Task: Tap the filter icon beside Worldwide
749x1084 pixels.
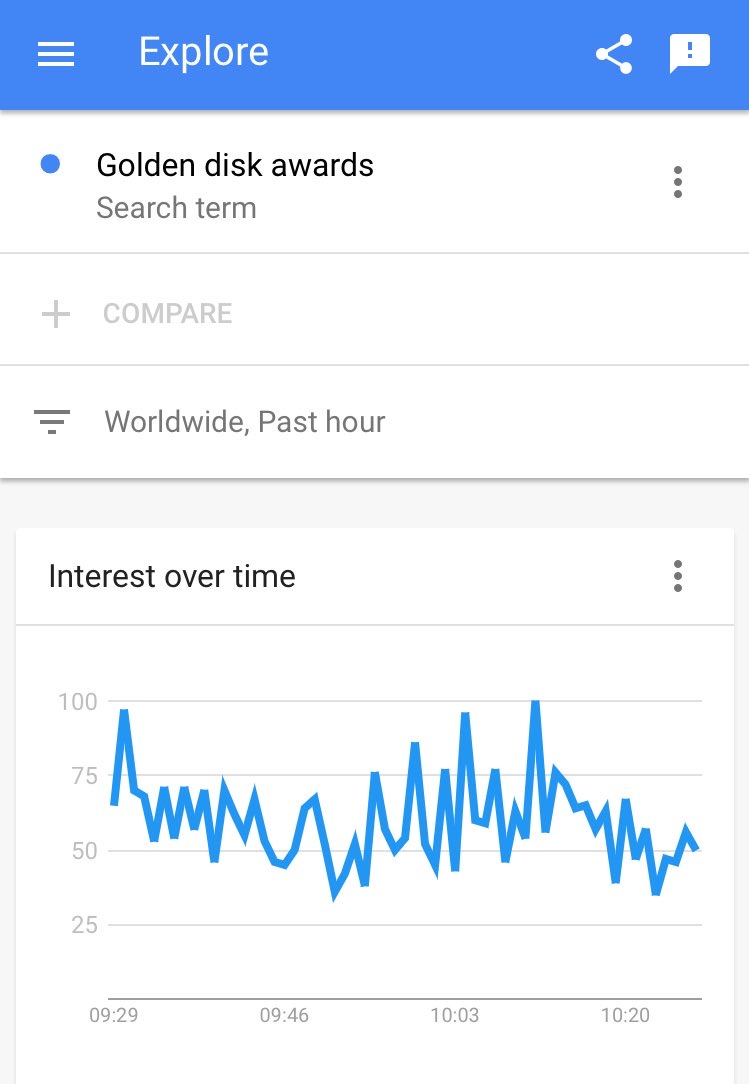Action: click(x=51, y=422)
